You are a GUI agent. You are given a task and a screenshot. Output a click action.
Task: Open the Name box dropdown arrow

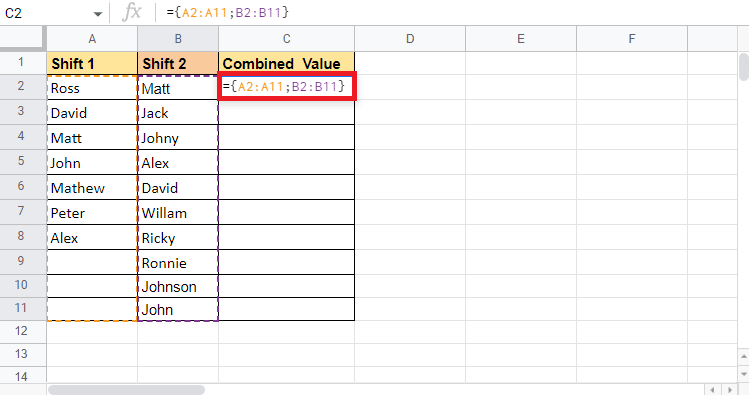(98, 14)
